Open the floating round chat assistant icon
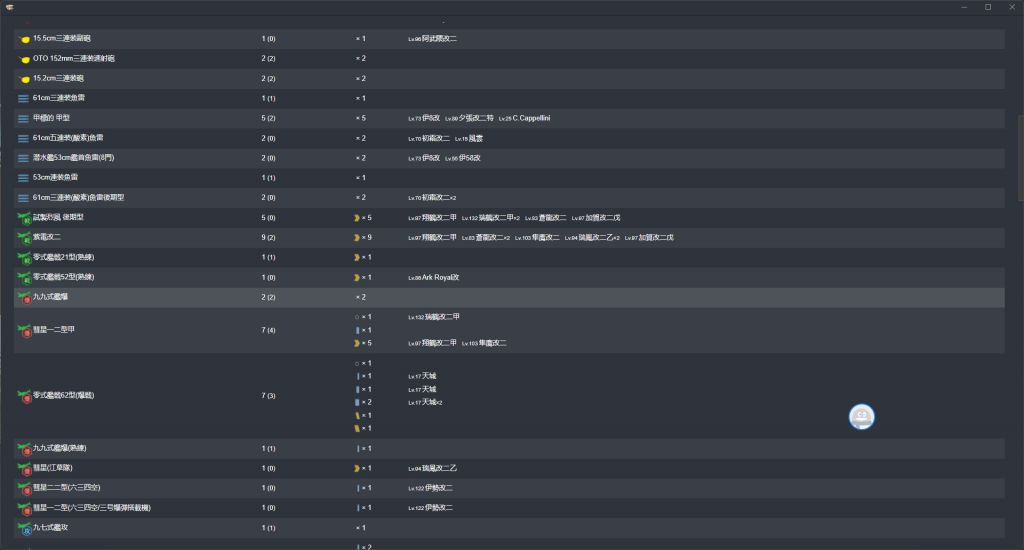The image size is (1024, 550). (861, 417)
